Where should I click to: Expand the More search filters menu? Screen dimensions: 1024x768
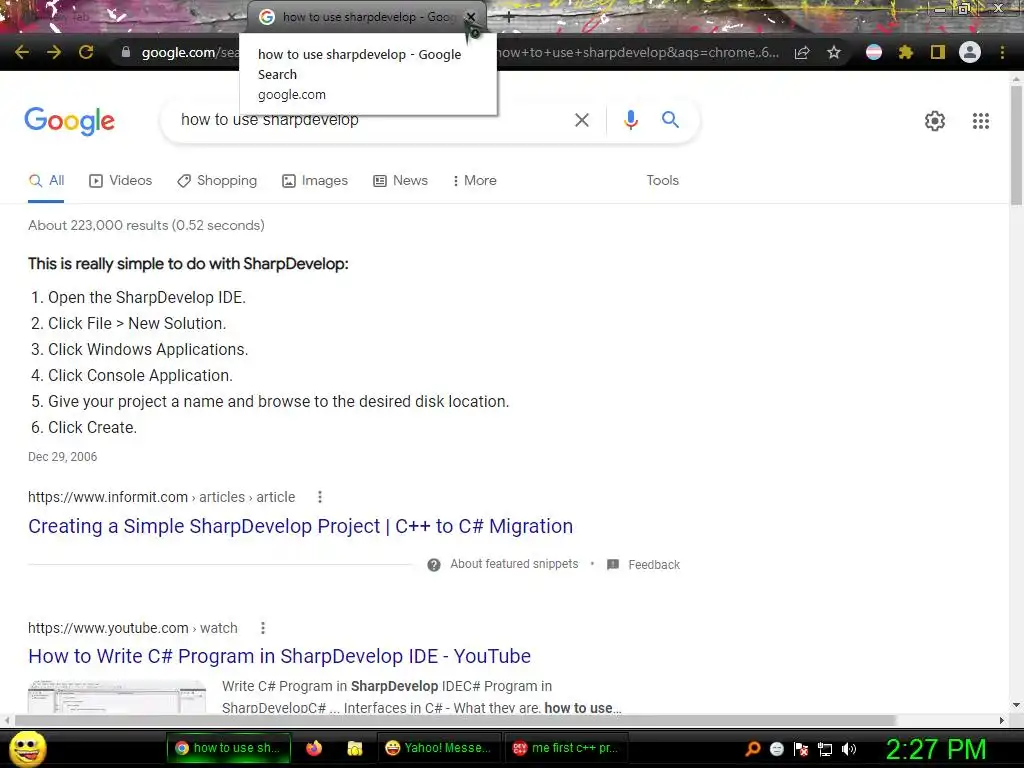point(475,181)
